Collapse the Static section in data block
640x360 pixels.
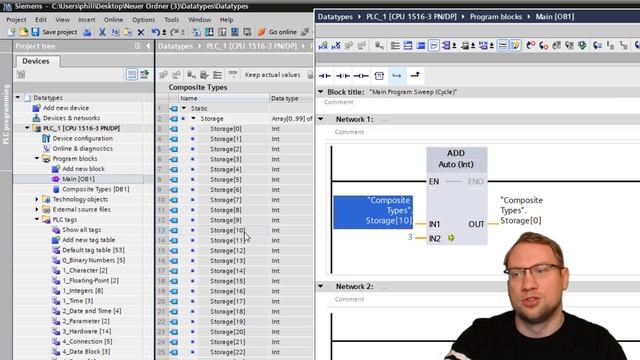[x=184, y=108]
